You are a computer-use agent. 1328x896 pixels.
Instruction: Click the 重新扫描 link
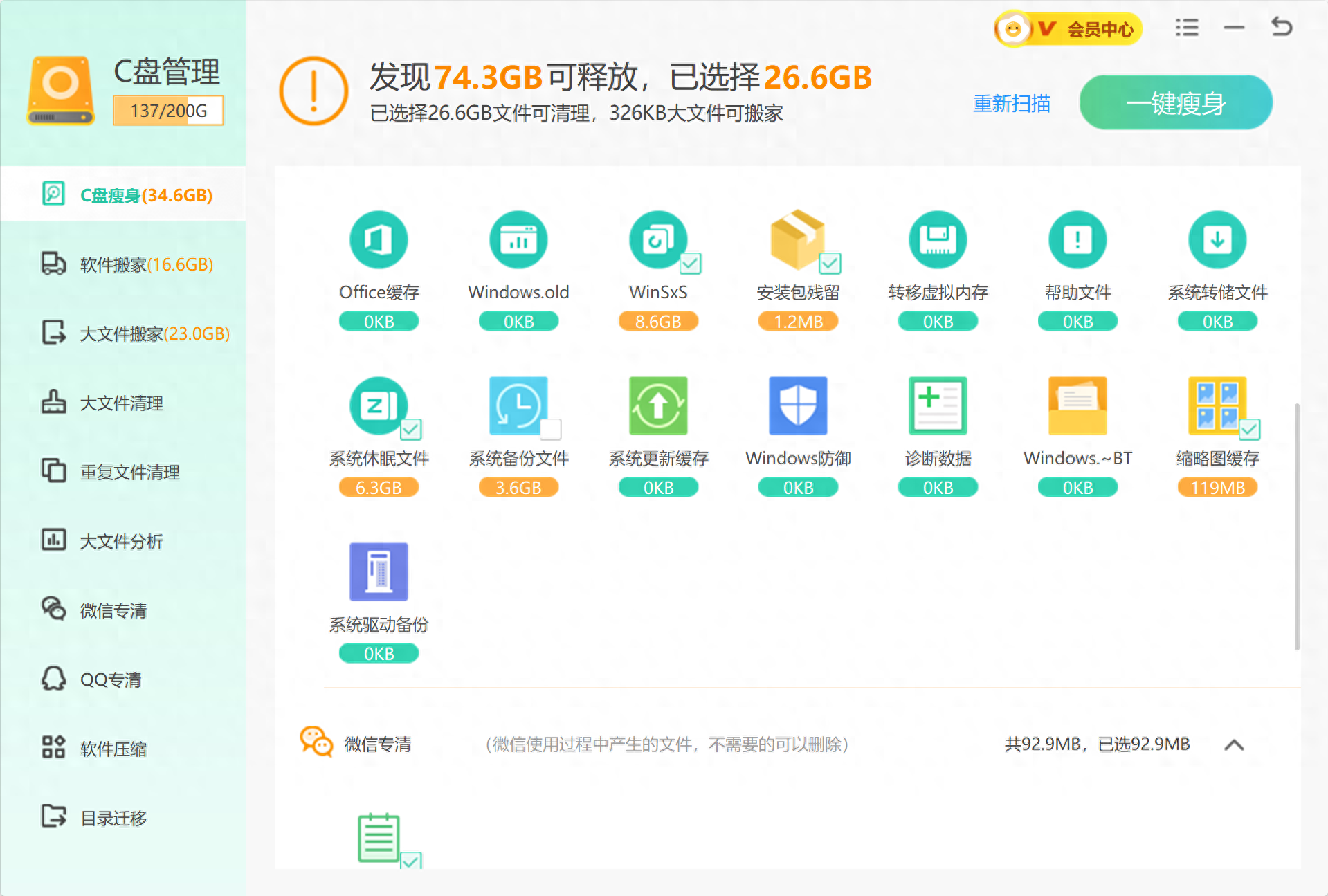pos(1011,104)
